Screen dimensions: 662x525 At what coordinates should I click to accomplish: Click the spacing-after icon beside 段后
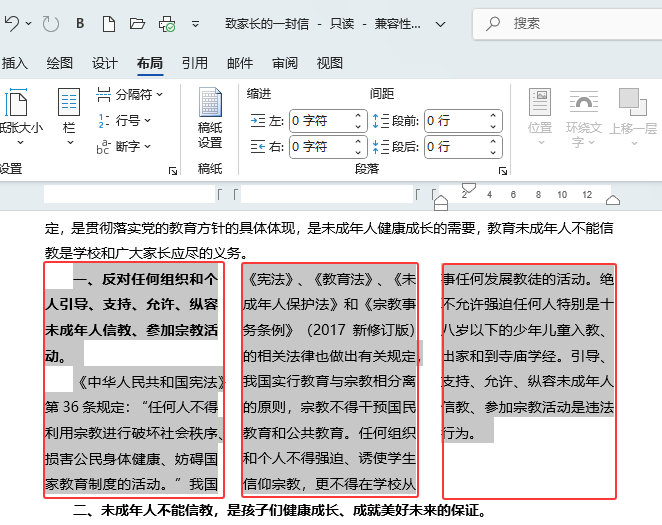[x=380, y=146]
